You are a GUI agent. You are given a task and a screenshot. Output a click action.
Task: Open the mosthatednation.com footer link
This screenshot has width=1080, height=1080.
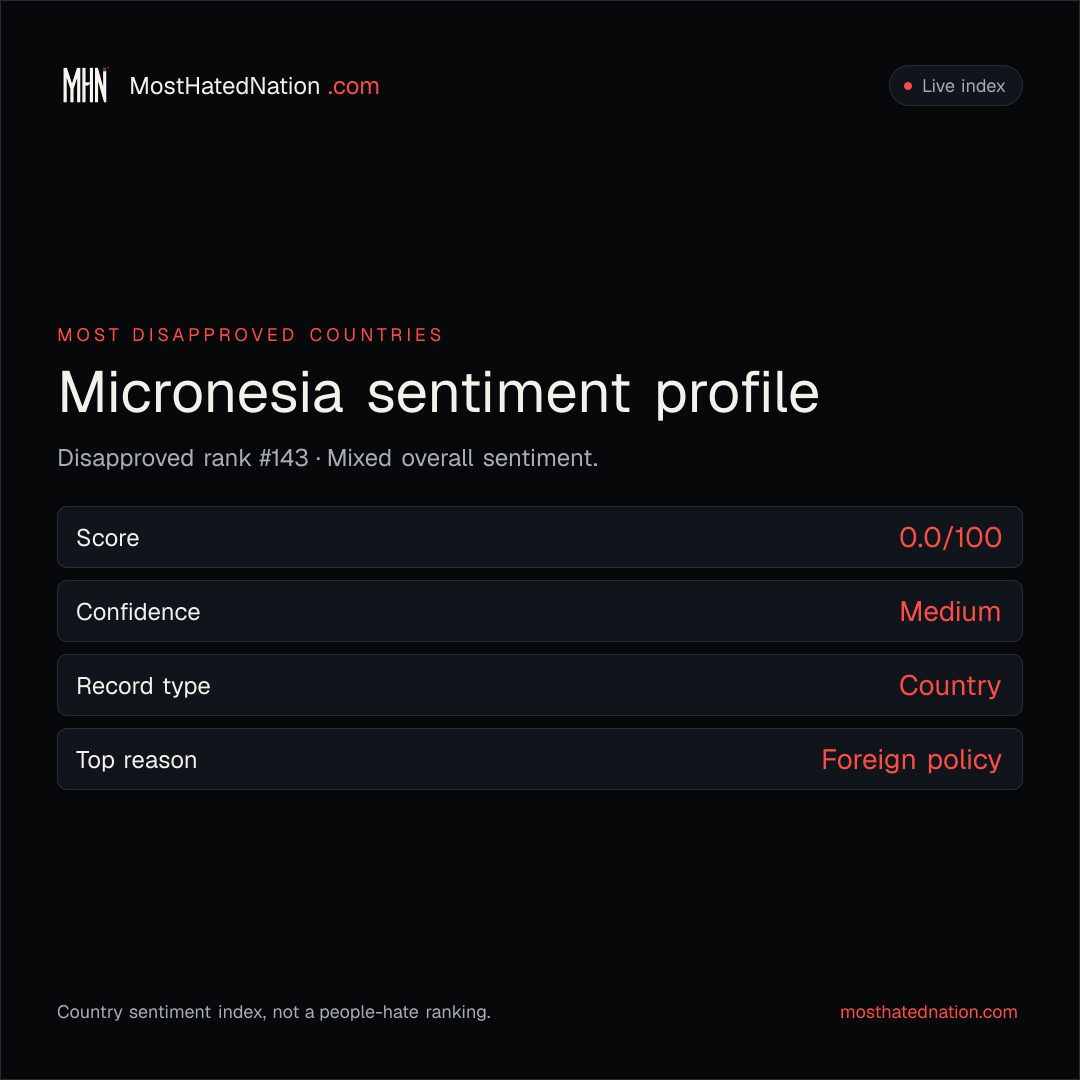pyautogui.click(x=928, y=1012)
